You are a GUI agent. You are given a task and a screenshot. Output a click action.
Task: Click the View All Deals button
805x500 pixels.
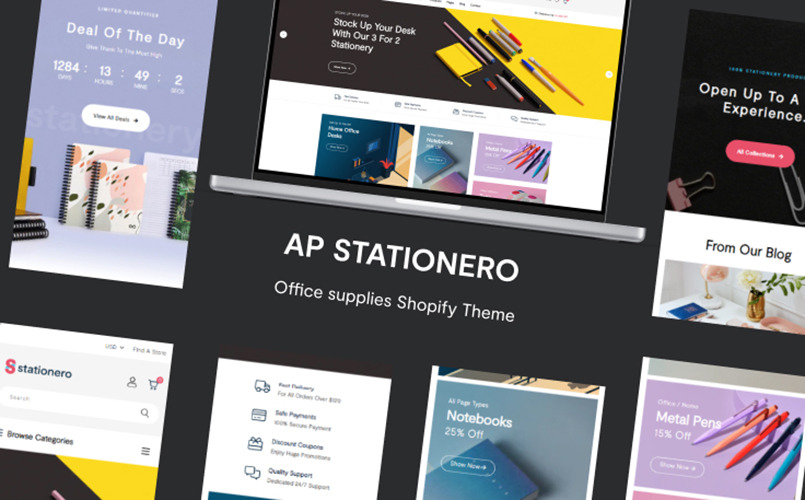coord(116,119)
